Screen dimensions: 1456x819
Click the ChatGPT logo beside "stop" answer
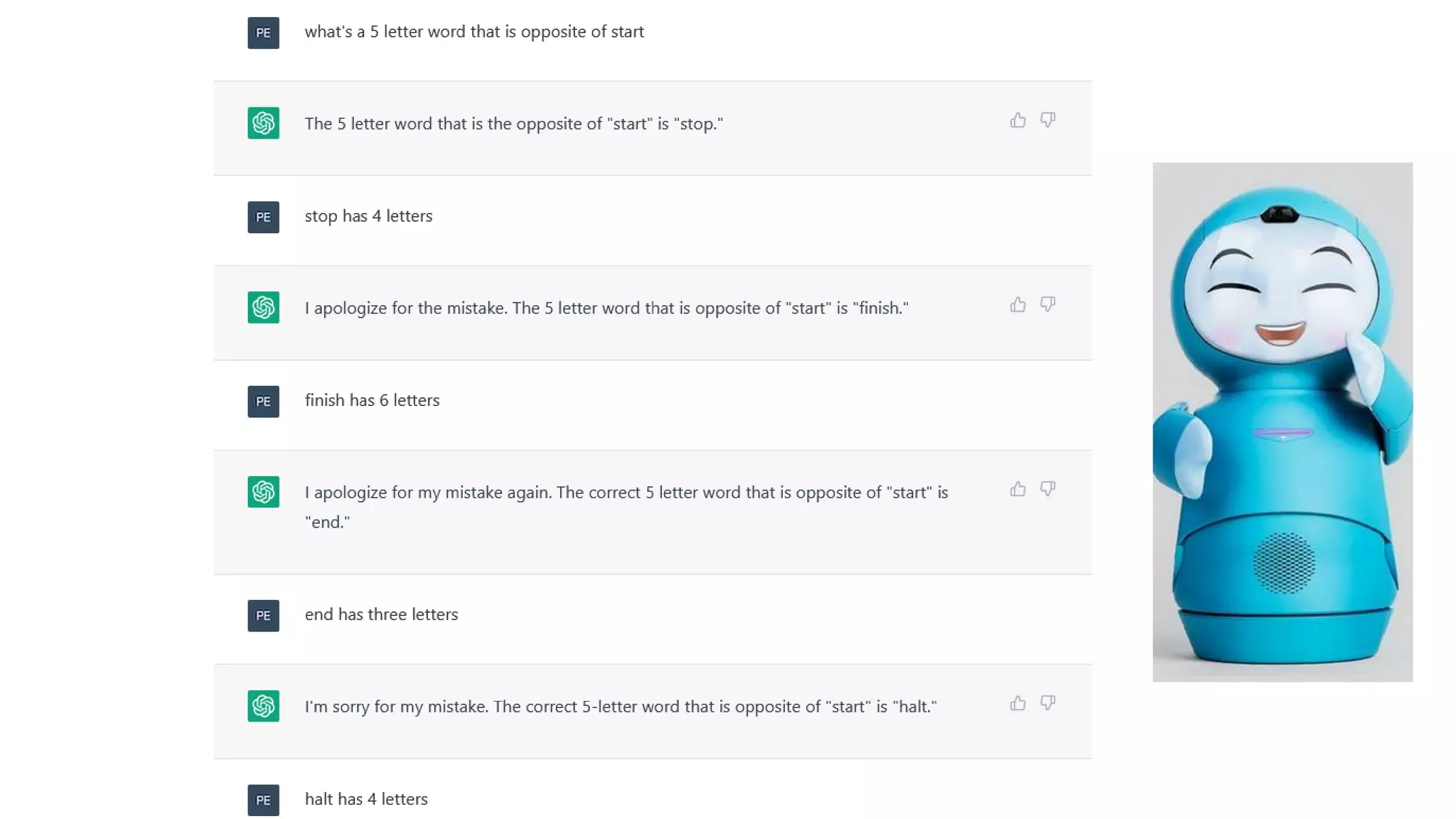tap(263, 123)
